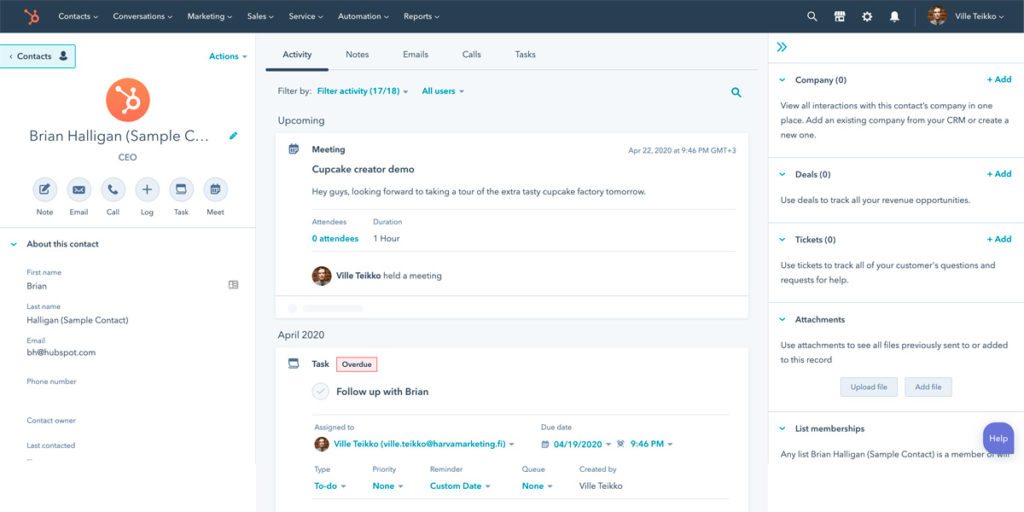Collapse the About this contact section

pos(14,244)
